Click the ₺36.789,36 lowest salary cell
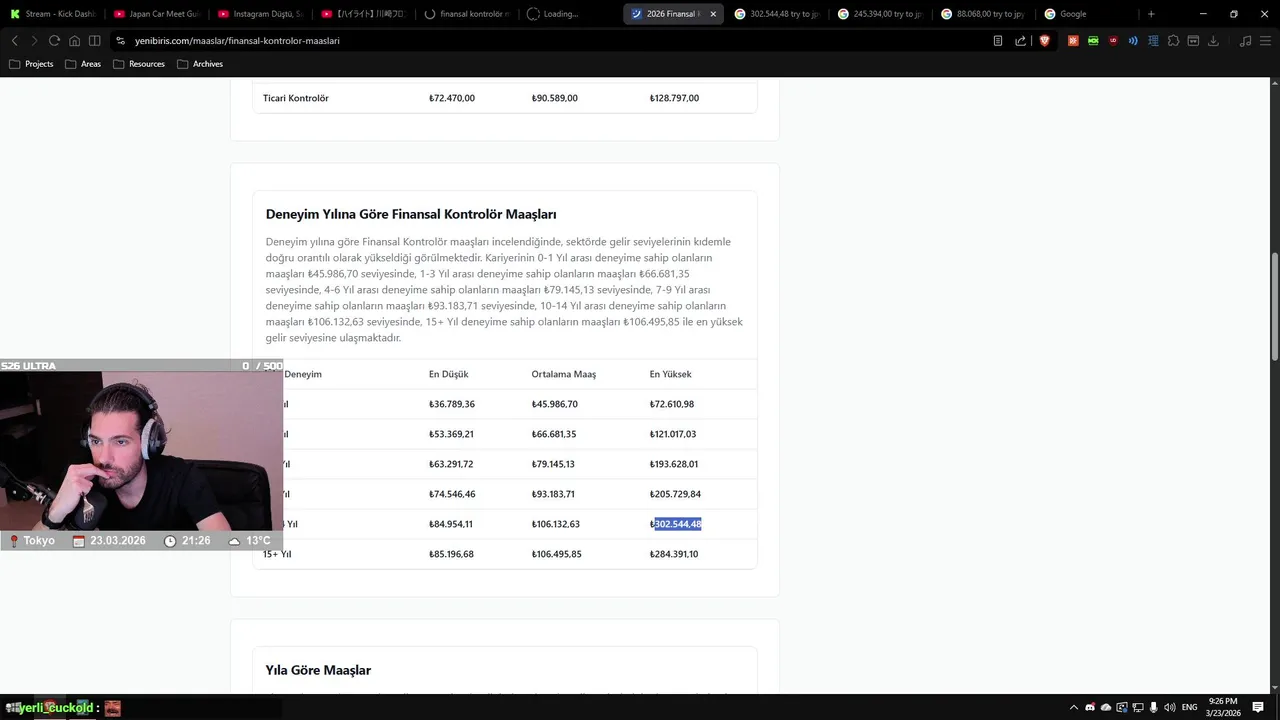The image size is (1280, 720). click(452, 404)
